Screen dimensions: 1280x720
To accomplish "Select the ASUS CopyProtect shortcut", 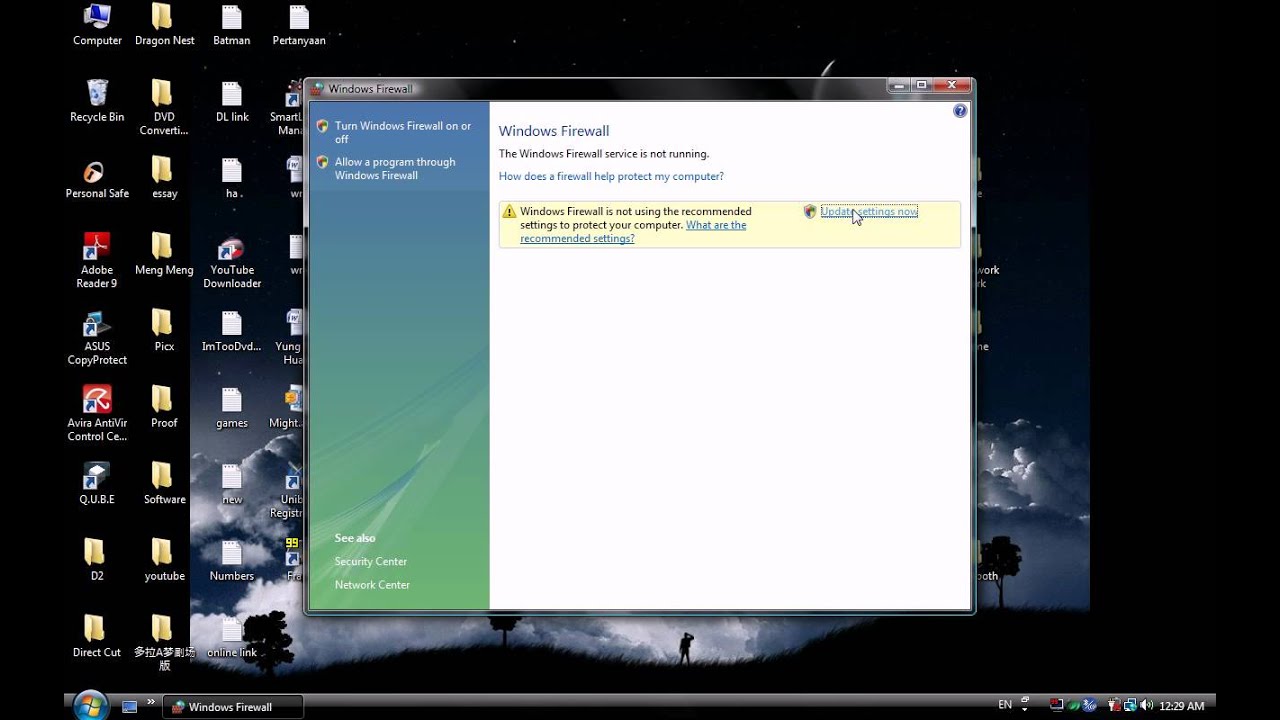I will pos(97,337).
